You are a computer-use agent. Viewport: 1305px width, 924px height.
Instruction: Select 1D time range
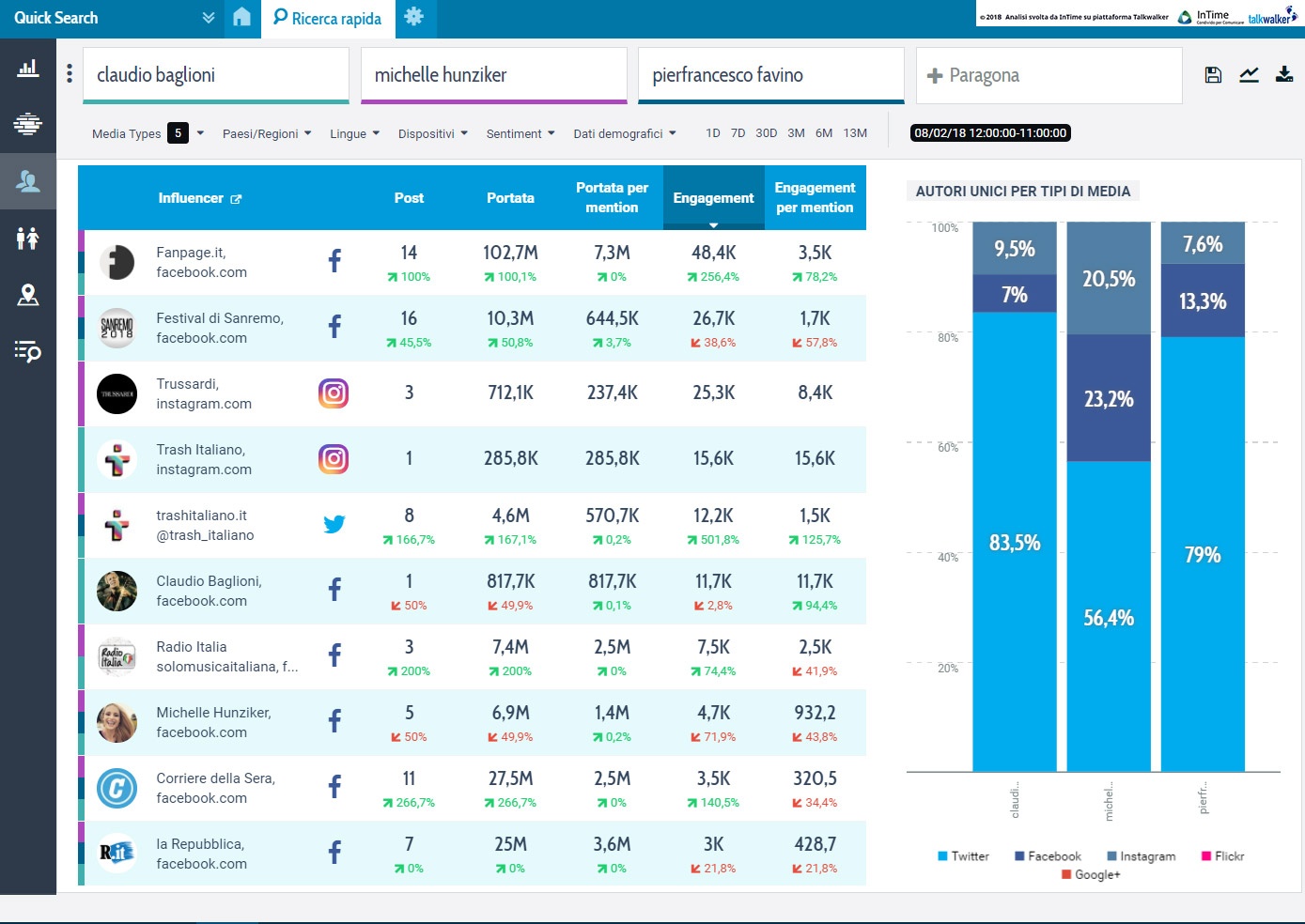tap(713, 133)
